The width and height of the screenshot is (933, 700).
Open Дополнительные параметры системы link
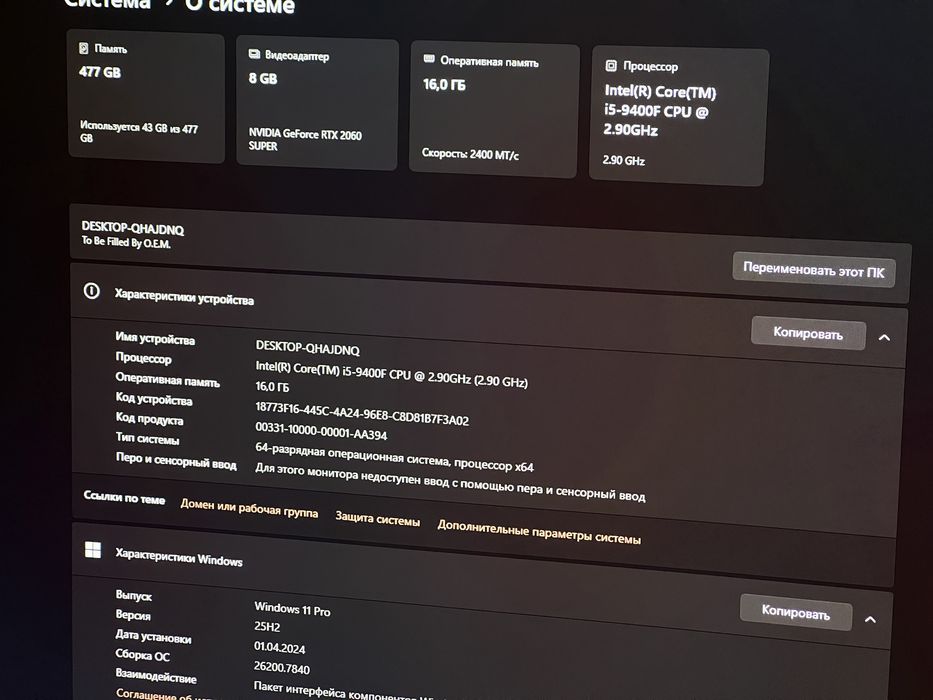[539, 532]
